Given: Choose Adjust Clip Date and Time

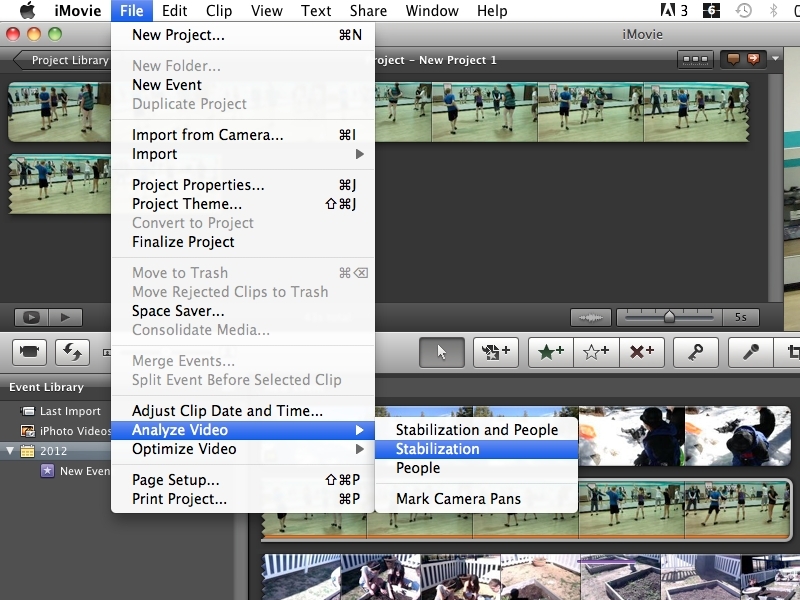Looking at the screenshot, I should (243, 411).
